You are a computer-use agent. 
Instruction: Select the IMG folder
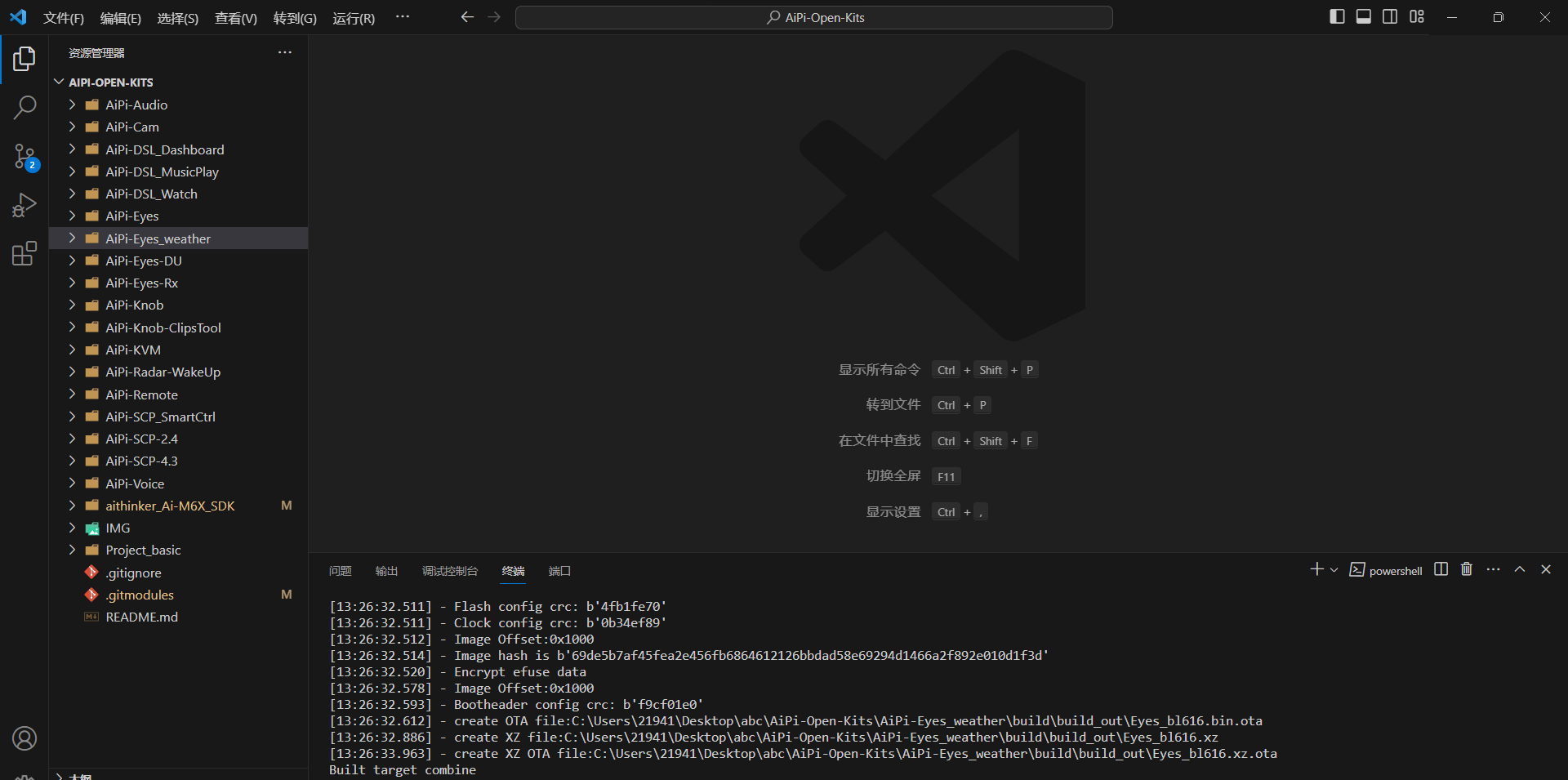[178, 528]
